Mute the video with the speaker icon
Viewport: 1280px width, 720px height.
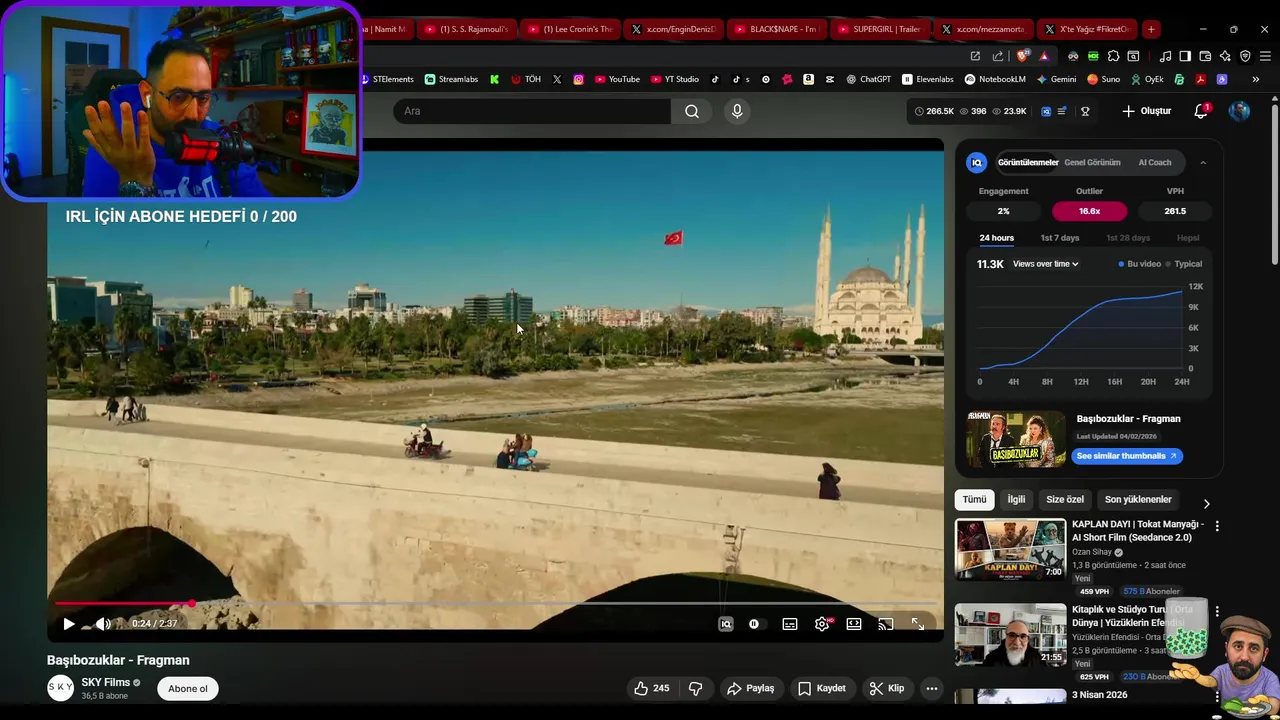coord(103,624)
